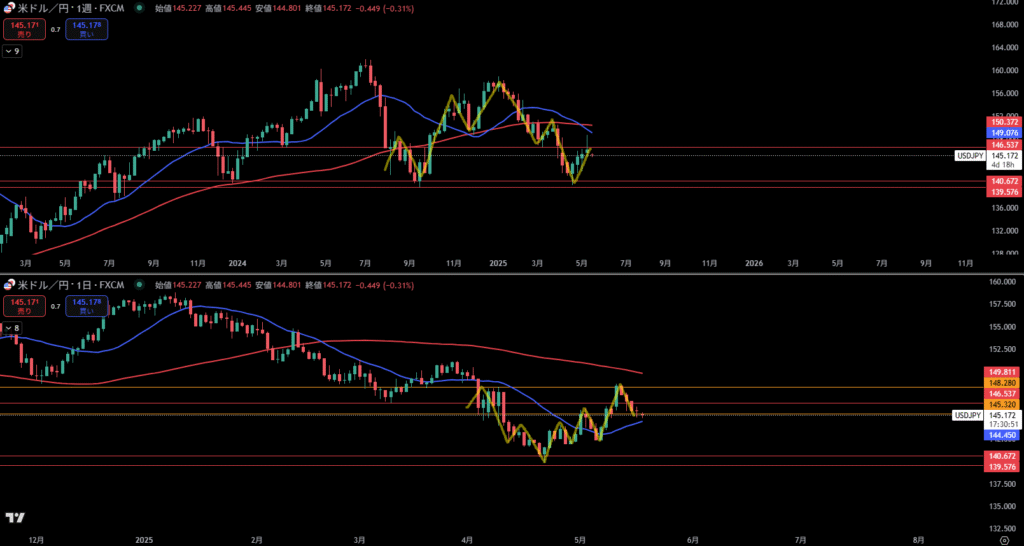This screenshot has height=546, width=1024.
Task: Select the red 150.372 price label on weekly scale
Action: click(1002, 122)
